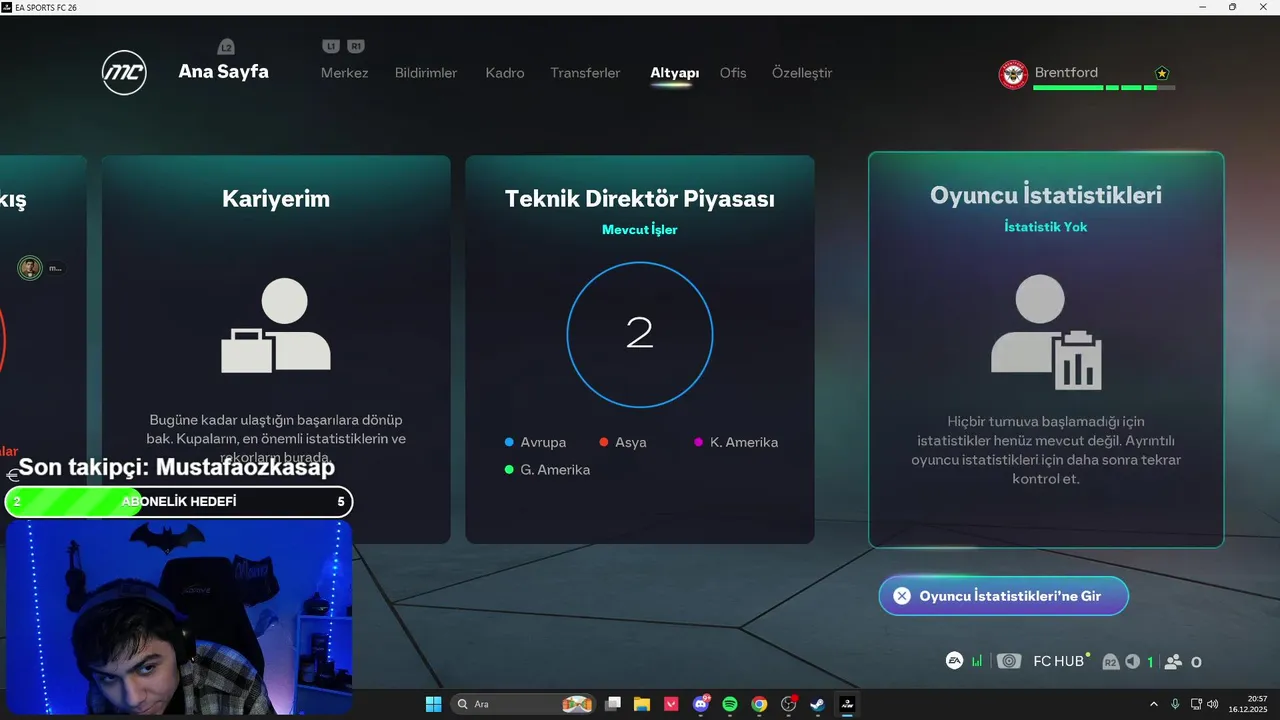
Task: Click the camera screenshot icon
Action: 1009,661
